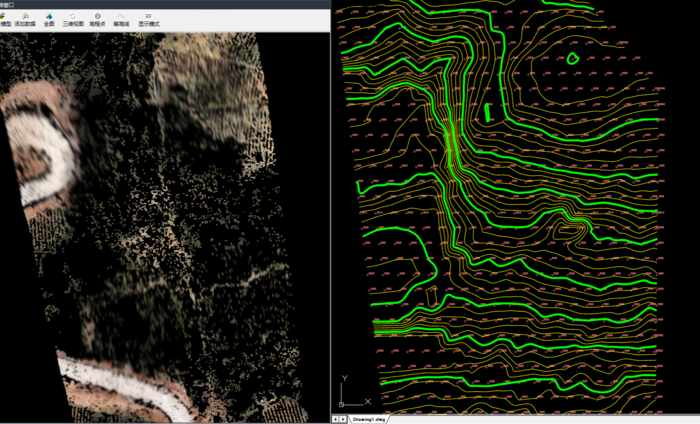Open the 显示模式 display mode option
Viewport: 700px width, 424px height.
148,19
